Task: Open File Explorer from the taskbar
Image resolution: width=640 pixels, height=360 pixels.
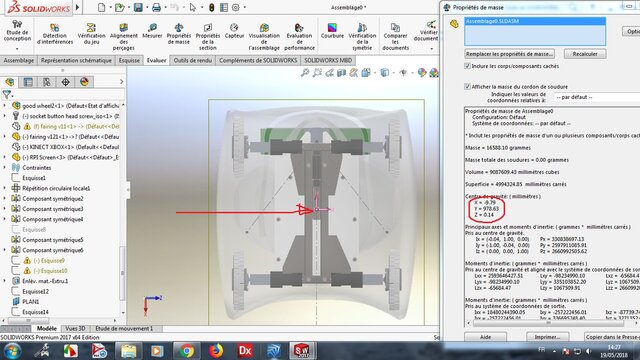Action: (128, 351)
